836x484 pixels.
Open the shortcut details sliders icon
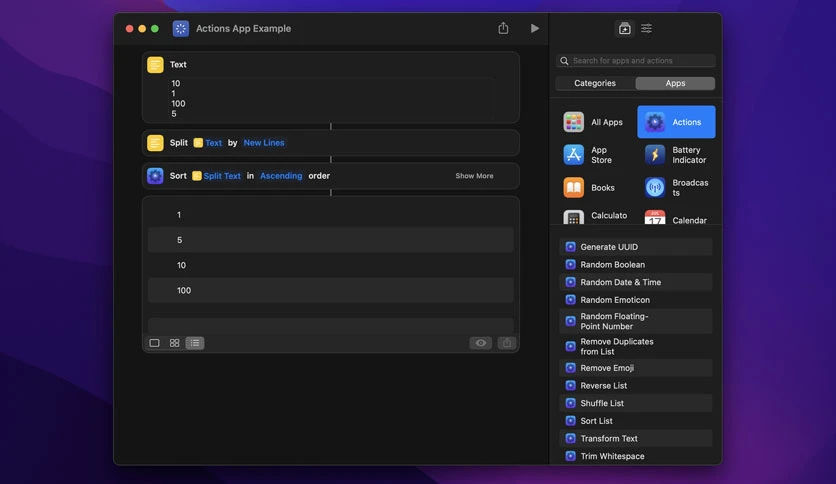click(646, 28)
